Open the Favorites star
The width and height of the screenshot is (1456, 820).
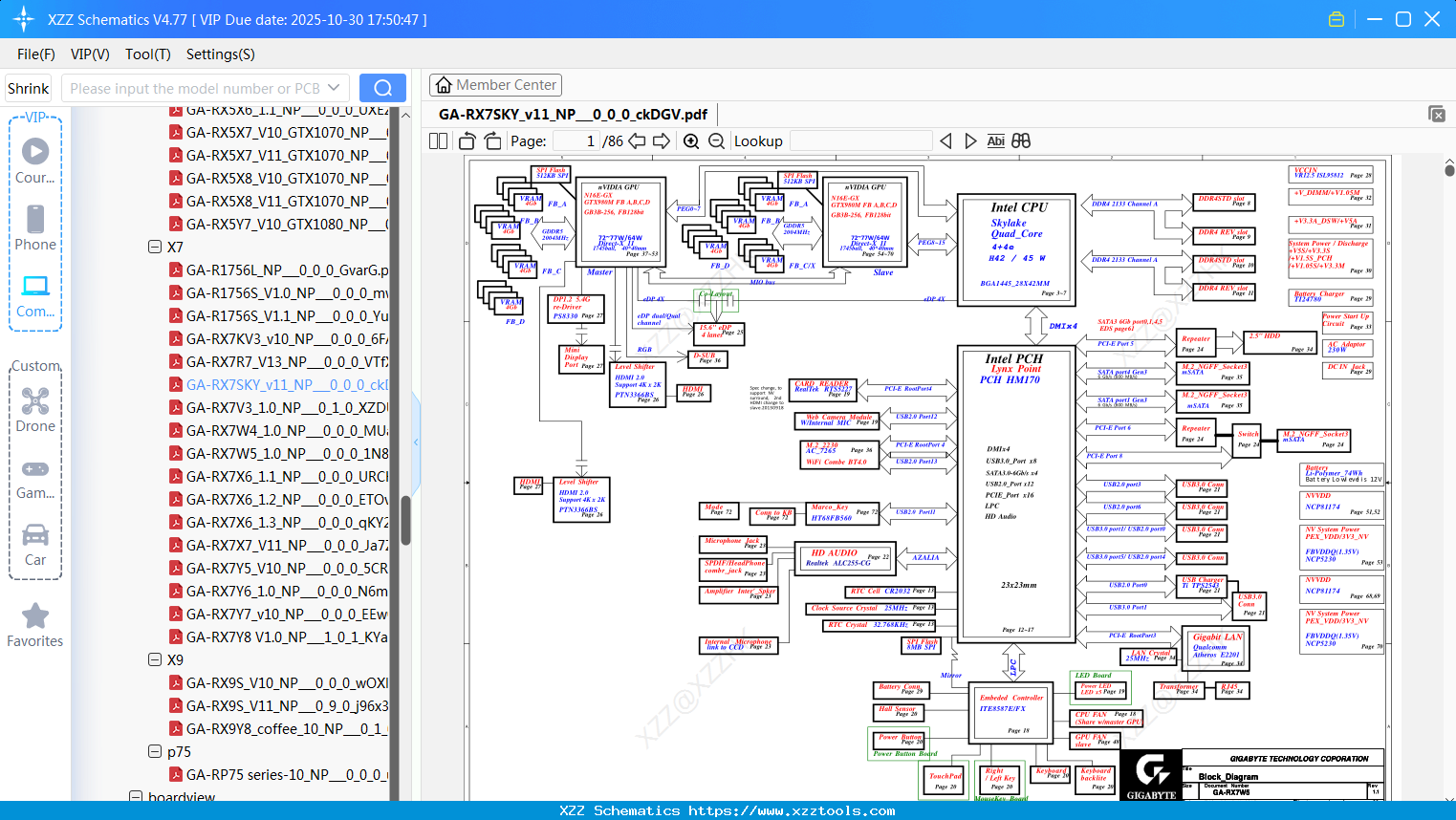[35, 625]
